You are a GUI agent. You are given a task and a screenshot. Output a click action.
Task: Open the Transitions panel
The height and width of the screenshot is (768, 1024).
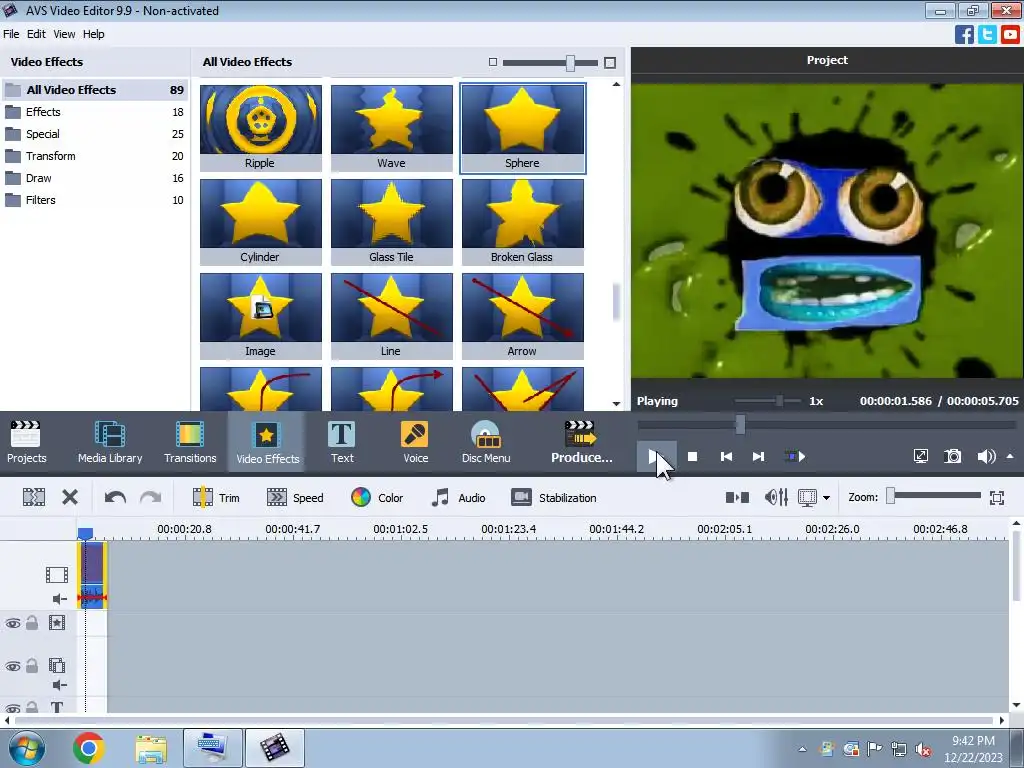[190, 441]
